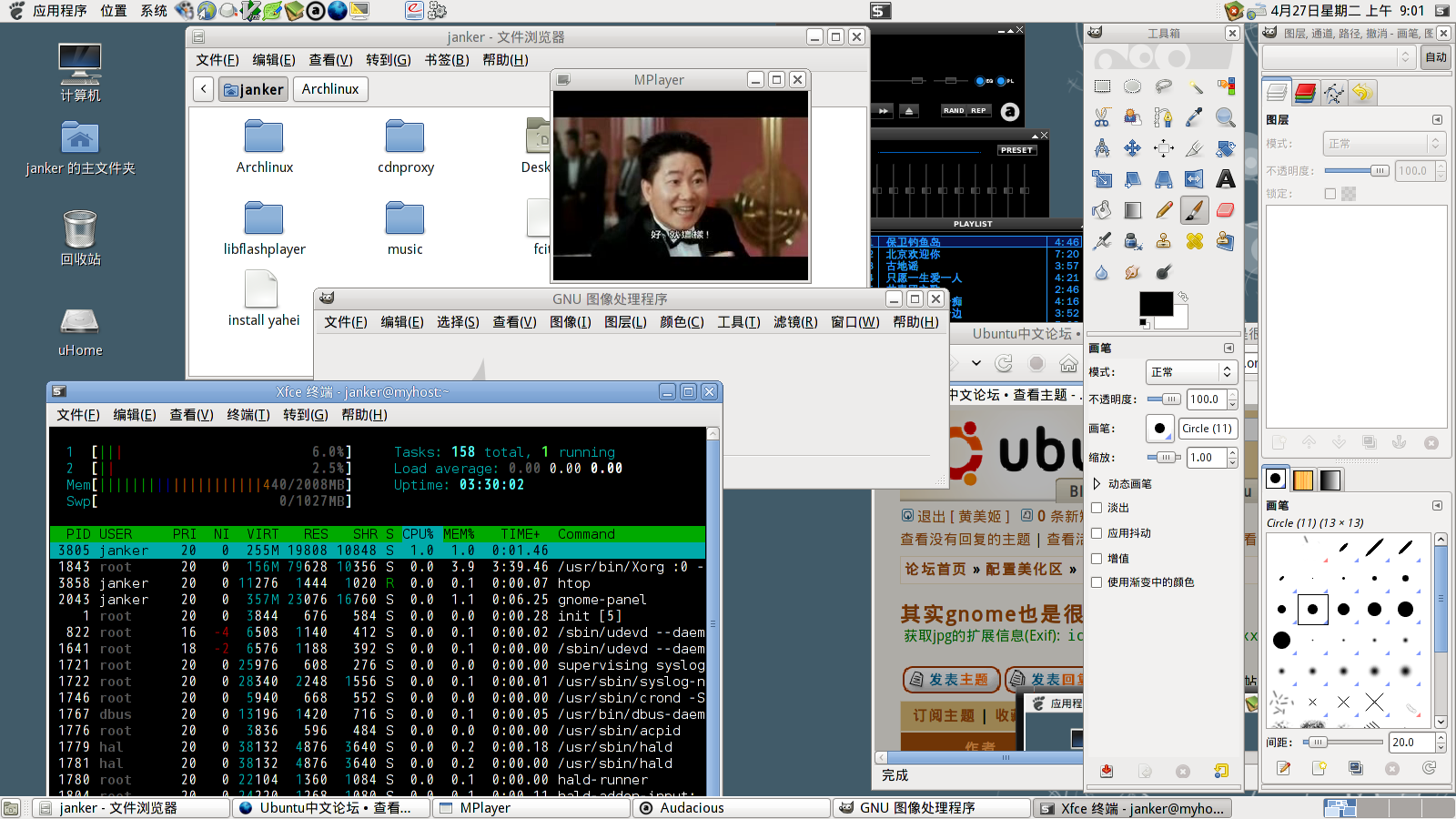This screenshot has height=819, width=1456.
Task: Select the Ink tool
Action: (x=1133, y=241)
